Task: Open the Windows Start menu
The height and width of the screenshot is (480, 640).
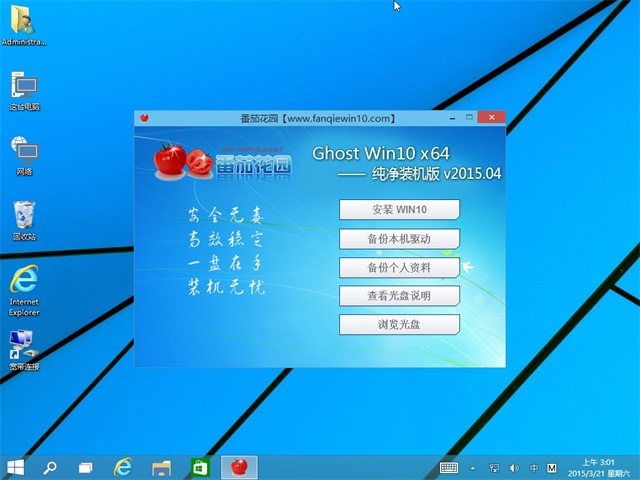Action: pos(16,467)
